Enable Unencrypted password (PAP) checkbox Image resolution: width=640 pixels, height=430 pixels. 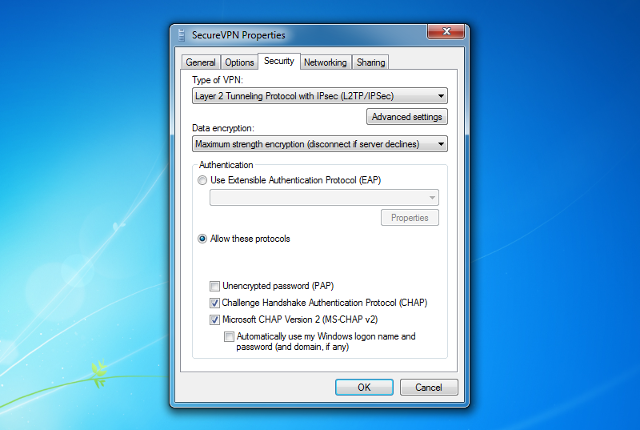coord(214,286)
